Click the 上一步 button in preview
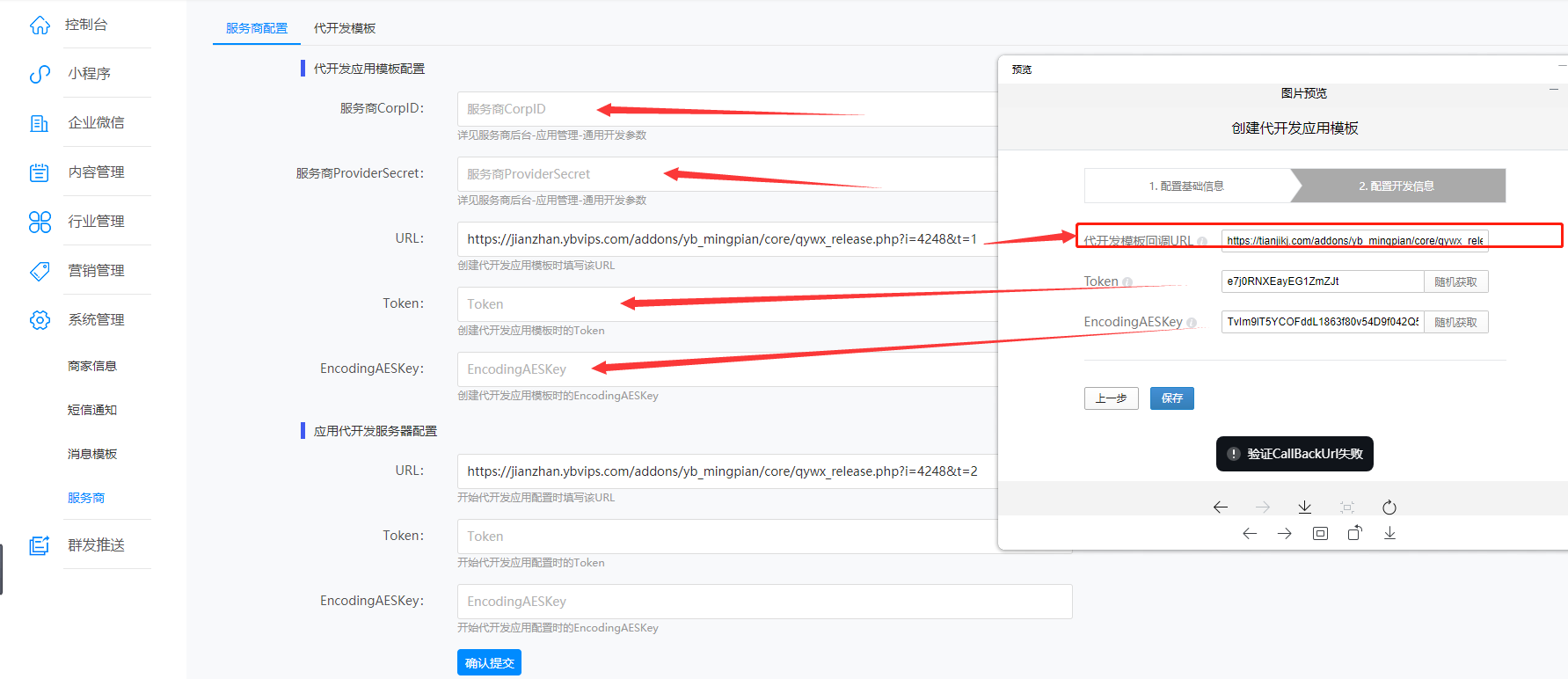This screenshot has height=679, width=1568. pos(1112,398)
